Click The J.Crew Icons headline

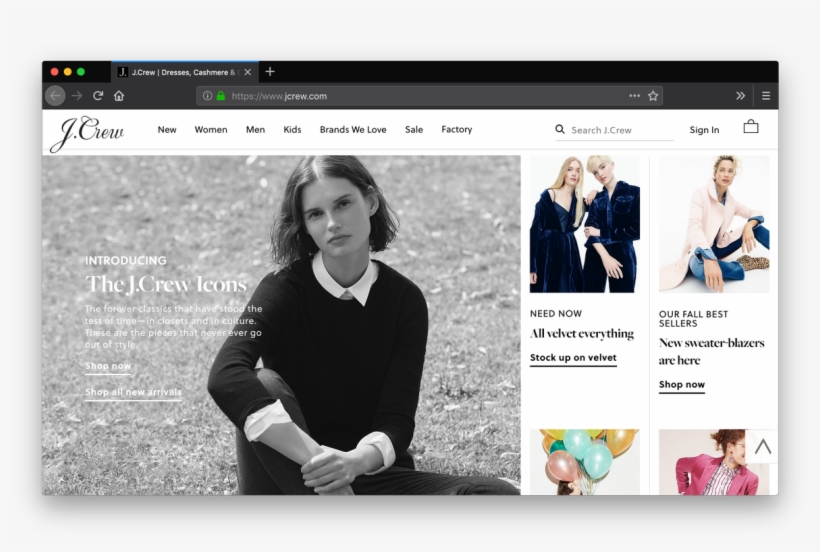(x=166, y=284)
